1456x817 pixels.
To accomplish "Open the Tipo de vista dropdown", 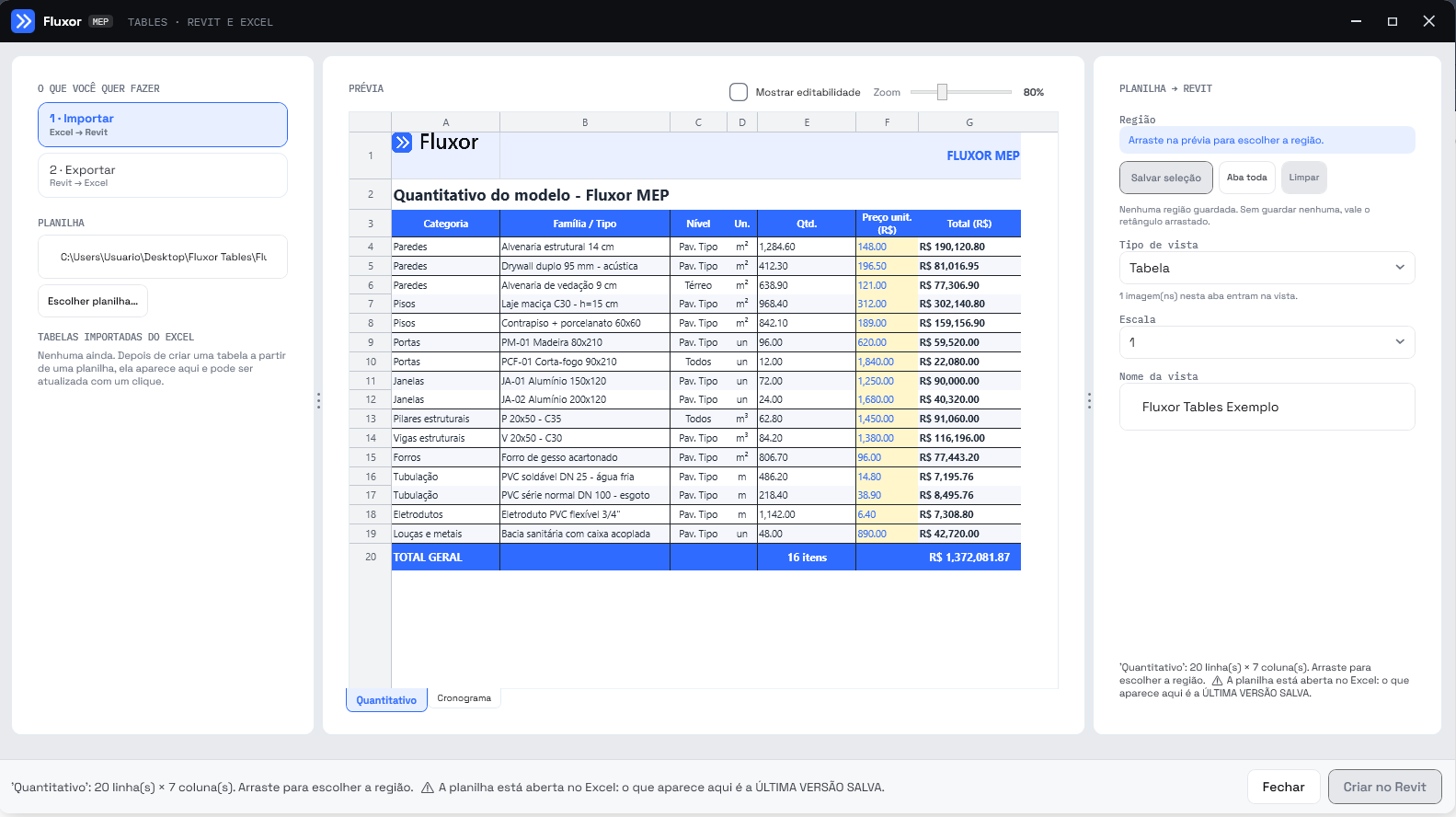I will click(x=1267, y=268).
